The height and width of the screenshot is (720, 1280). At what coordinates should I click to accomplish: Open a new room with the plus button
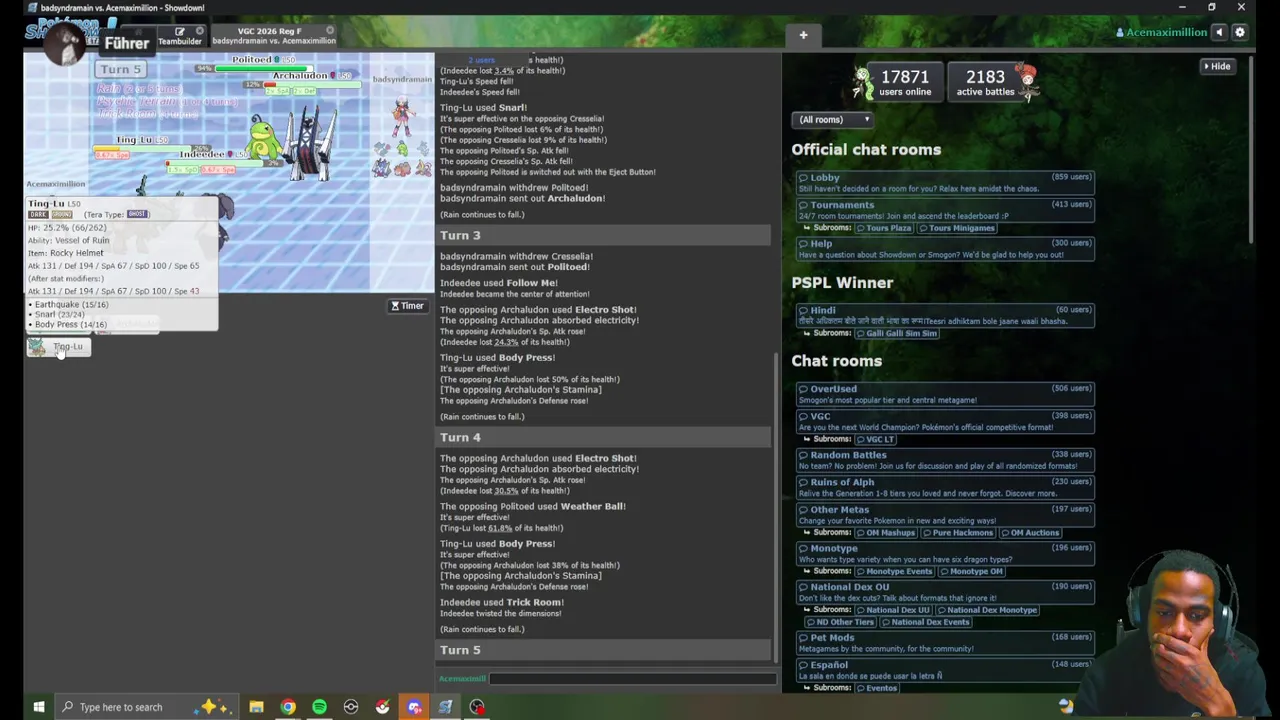[803, 35]
